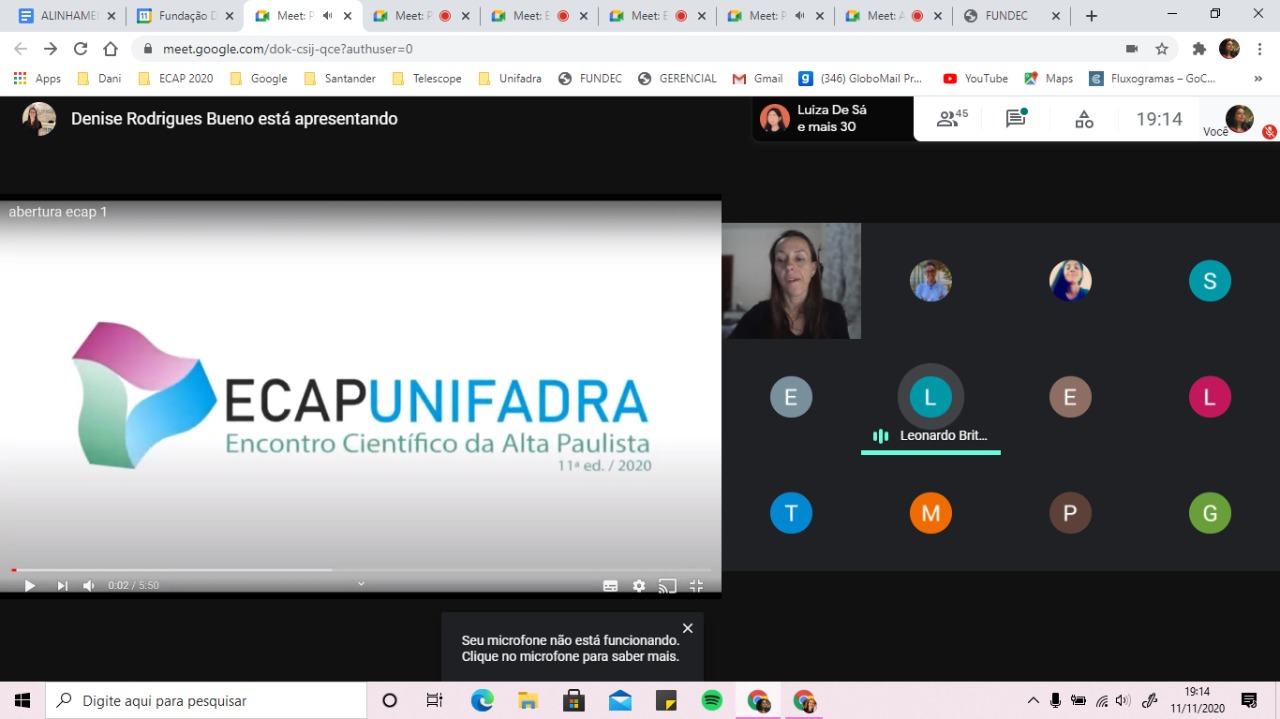Switch to the FUNDEC browser tab
The image size is (1280, 719).
coord(1011,16)
